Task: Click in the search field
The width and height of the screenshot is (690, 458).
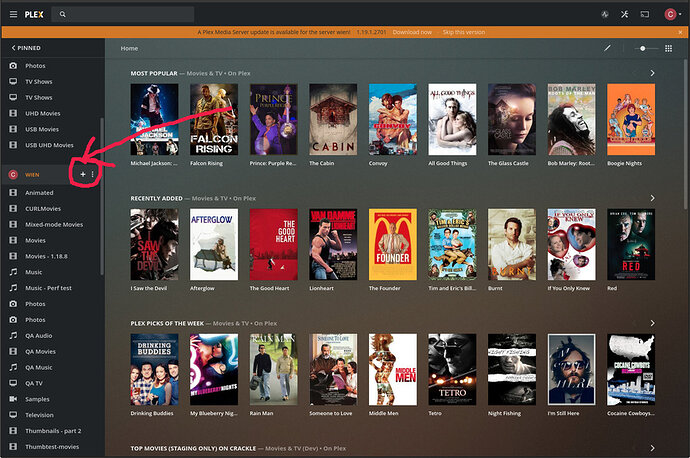Action: click(123, 15)
